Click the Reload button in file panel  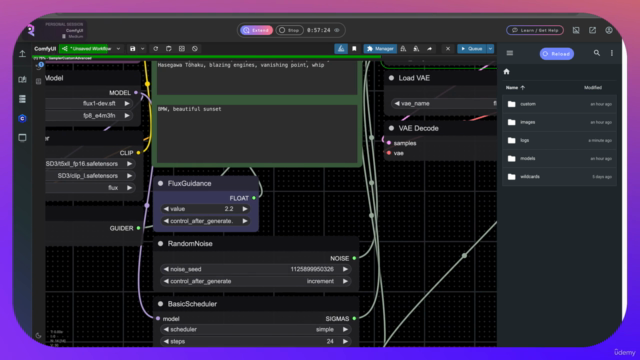click(x=557, y=53)
